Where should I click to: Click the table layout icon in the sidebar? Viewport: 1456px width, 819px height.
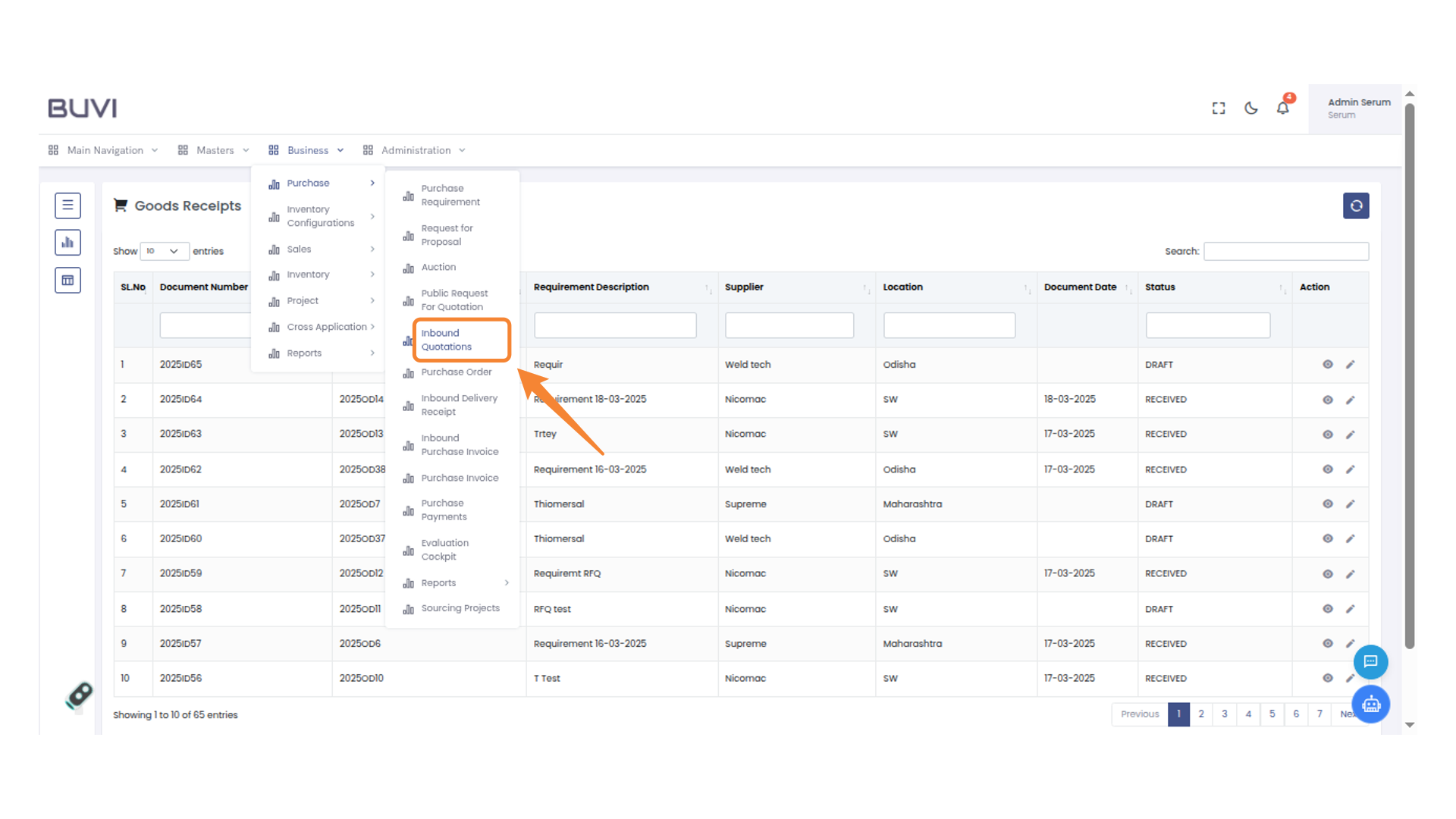point(67,279)
